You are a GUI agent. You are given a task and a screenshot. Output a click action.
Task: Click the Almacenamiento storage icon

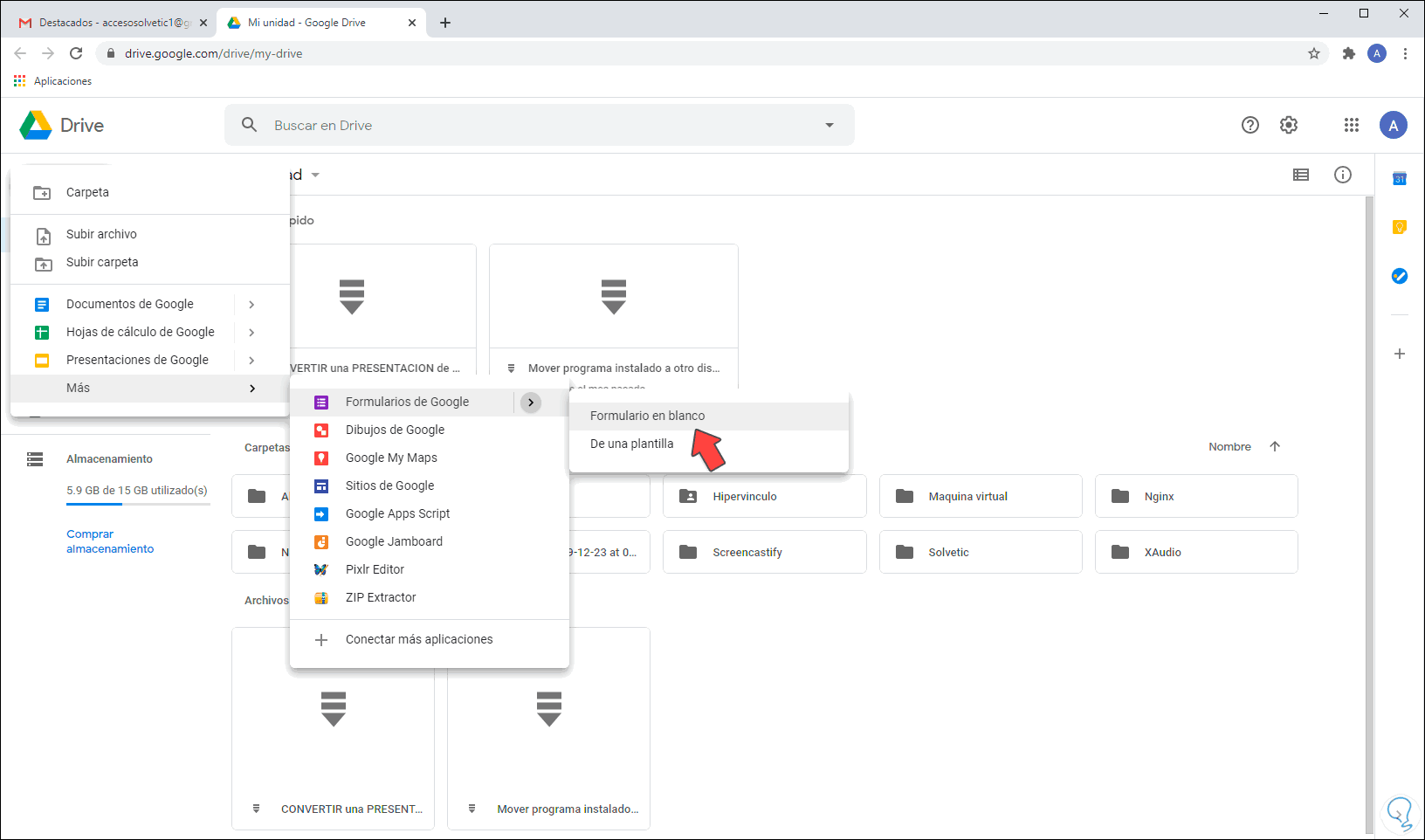[x=35, y=458]
